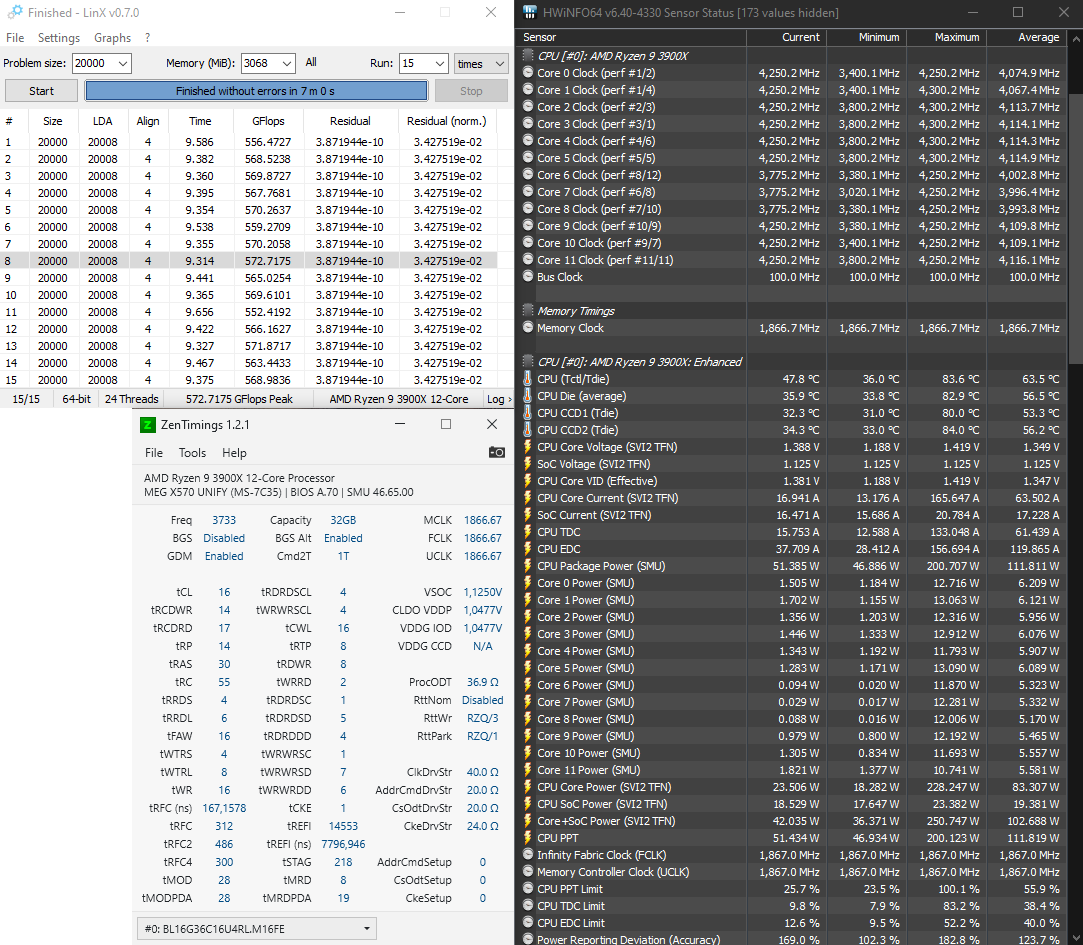Click the clock icon beside Bus Clock

tap(528, 277)
